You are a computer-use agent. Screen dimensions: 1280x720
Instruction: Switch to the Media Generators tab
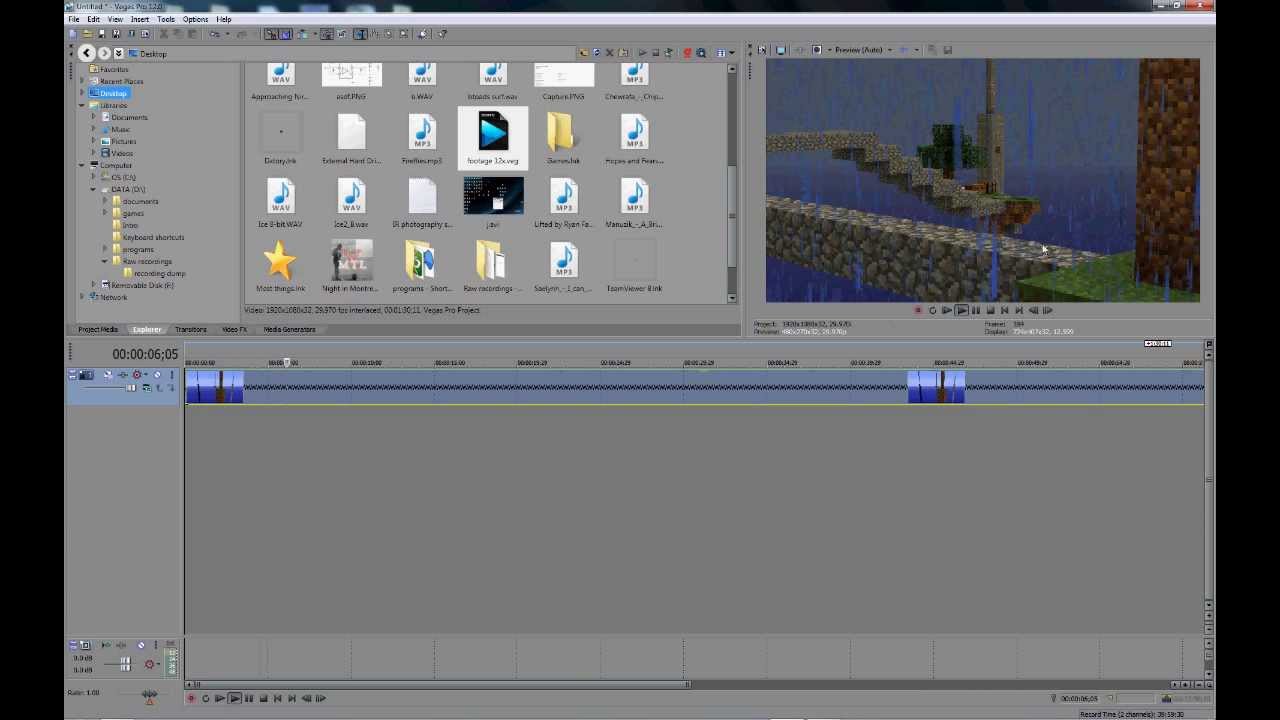[289, 329]
